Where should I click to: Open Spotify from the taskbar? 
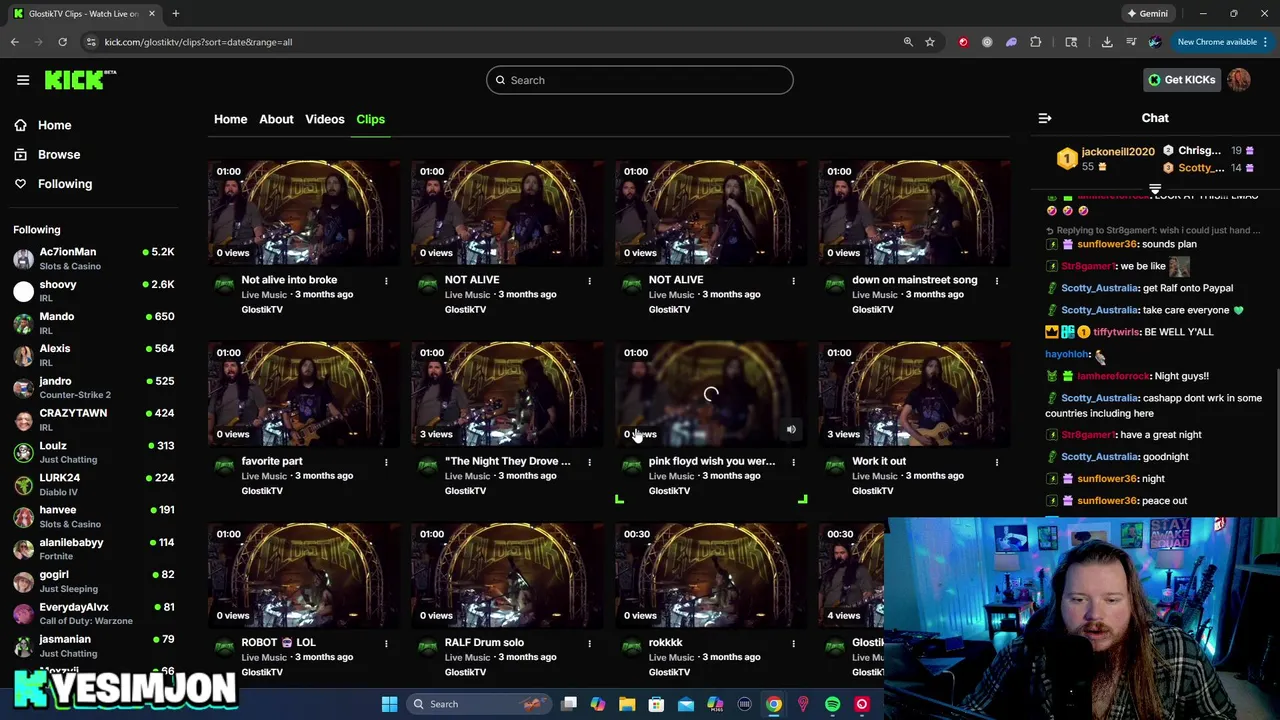tap(832, 704)
